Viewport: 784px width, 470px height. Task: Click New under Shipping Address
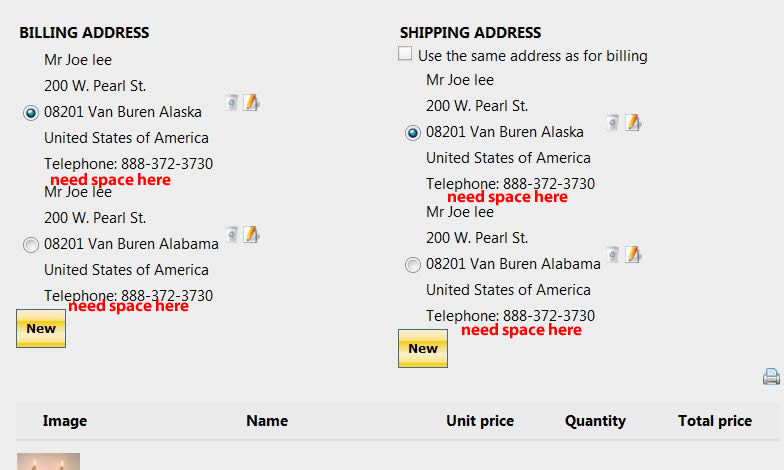click(x=423, y=348)
